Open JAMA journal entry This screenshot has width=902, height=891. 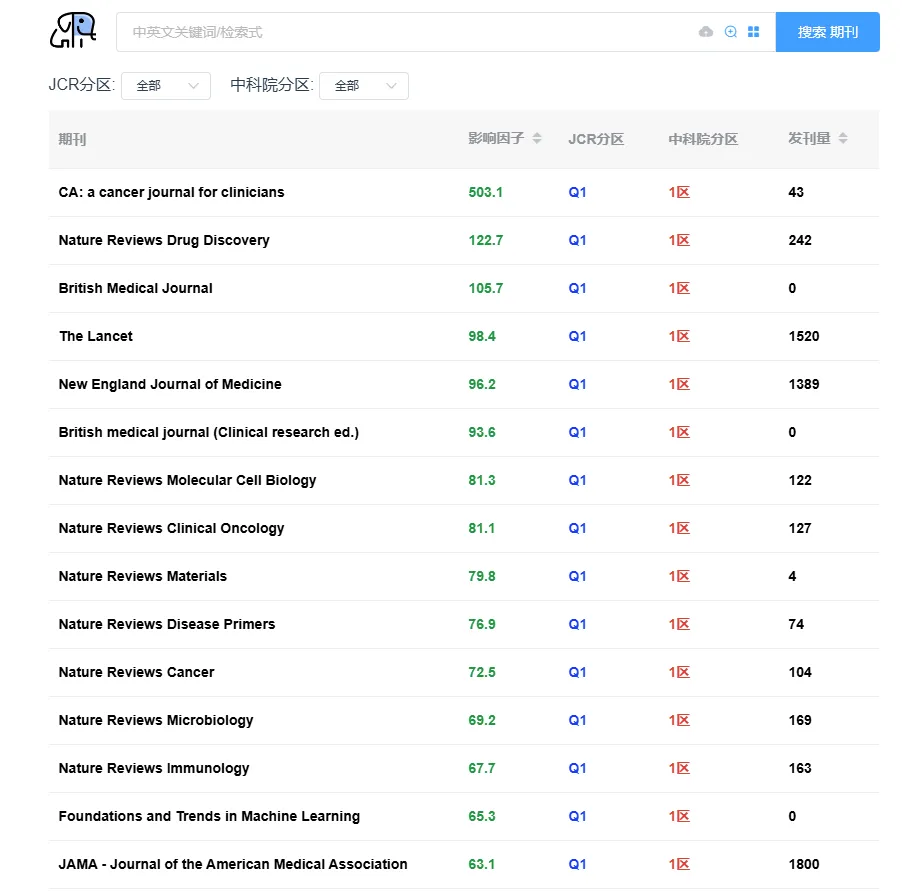pyautogui.click(x=233, y=864)
